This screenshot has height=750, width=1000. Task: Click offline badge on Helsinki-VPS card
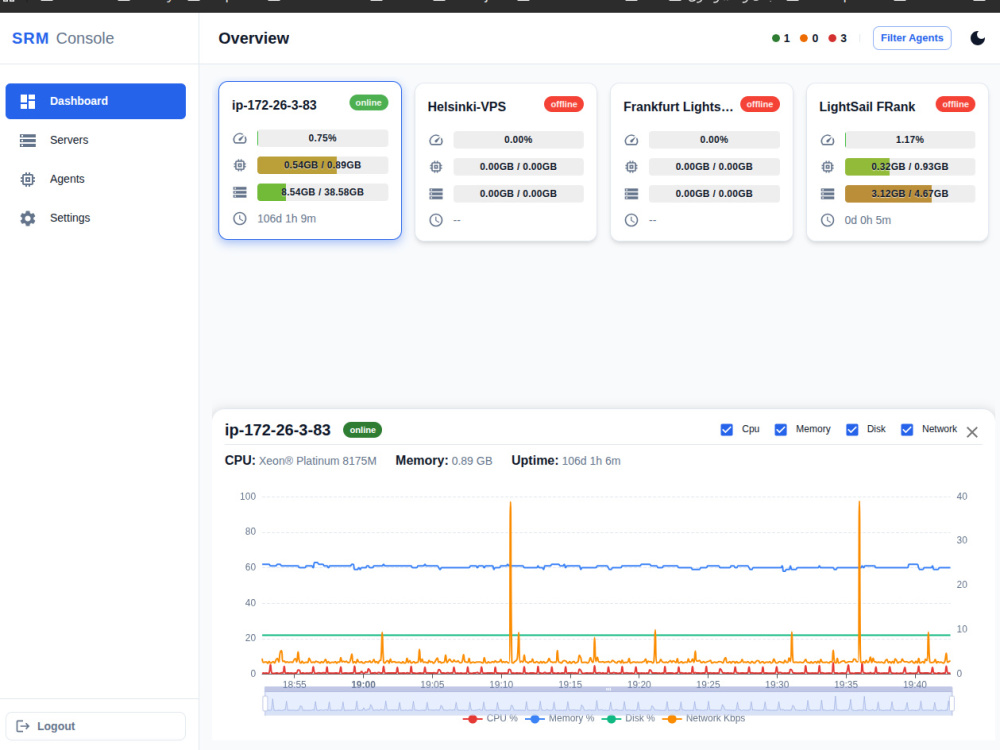pos(564,104)
